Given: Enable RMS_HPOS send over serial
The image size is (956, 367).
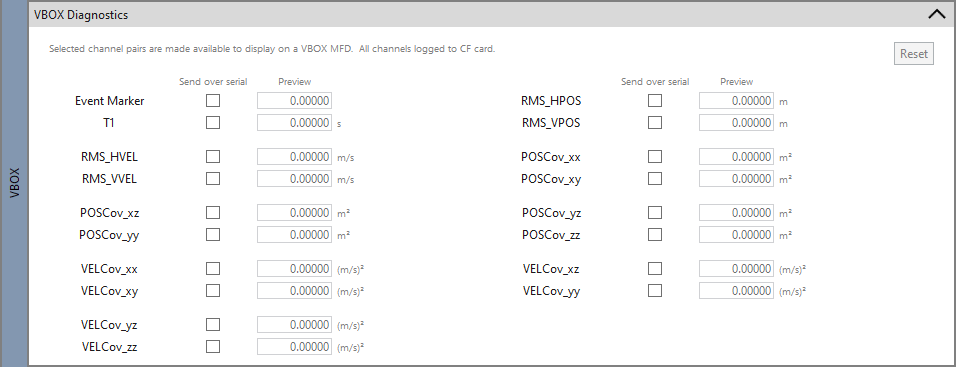Looking at the screenshot, I should tap(655, 101).
